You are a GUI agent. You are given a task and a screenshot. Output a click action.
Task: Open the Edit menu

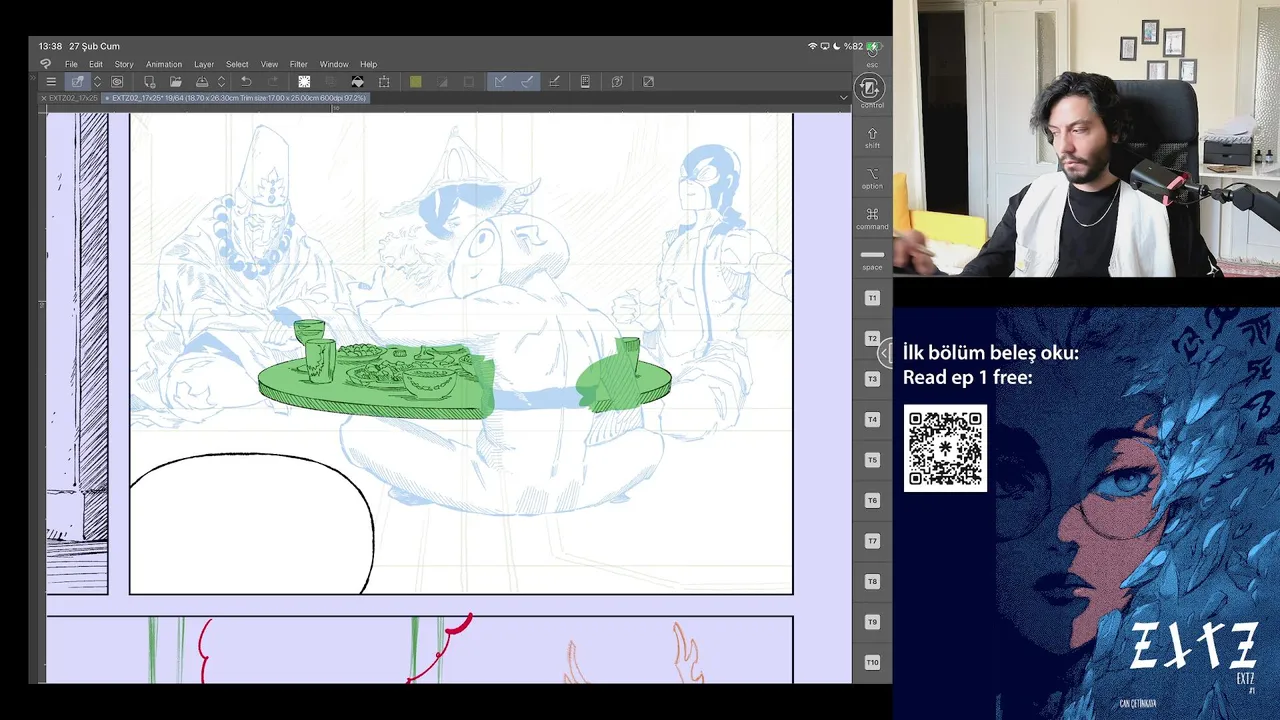coord(96,64)
